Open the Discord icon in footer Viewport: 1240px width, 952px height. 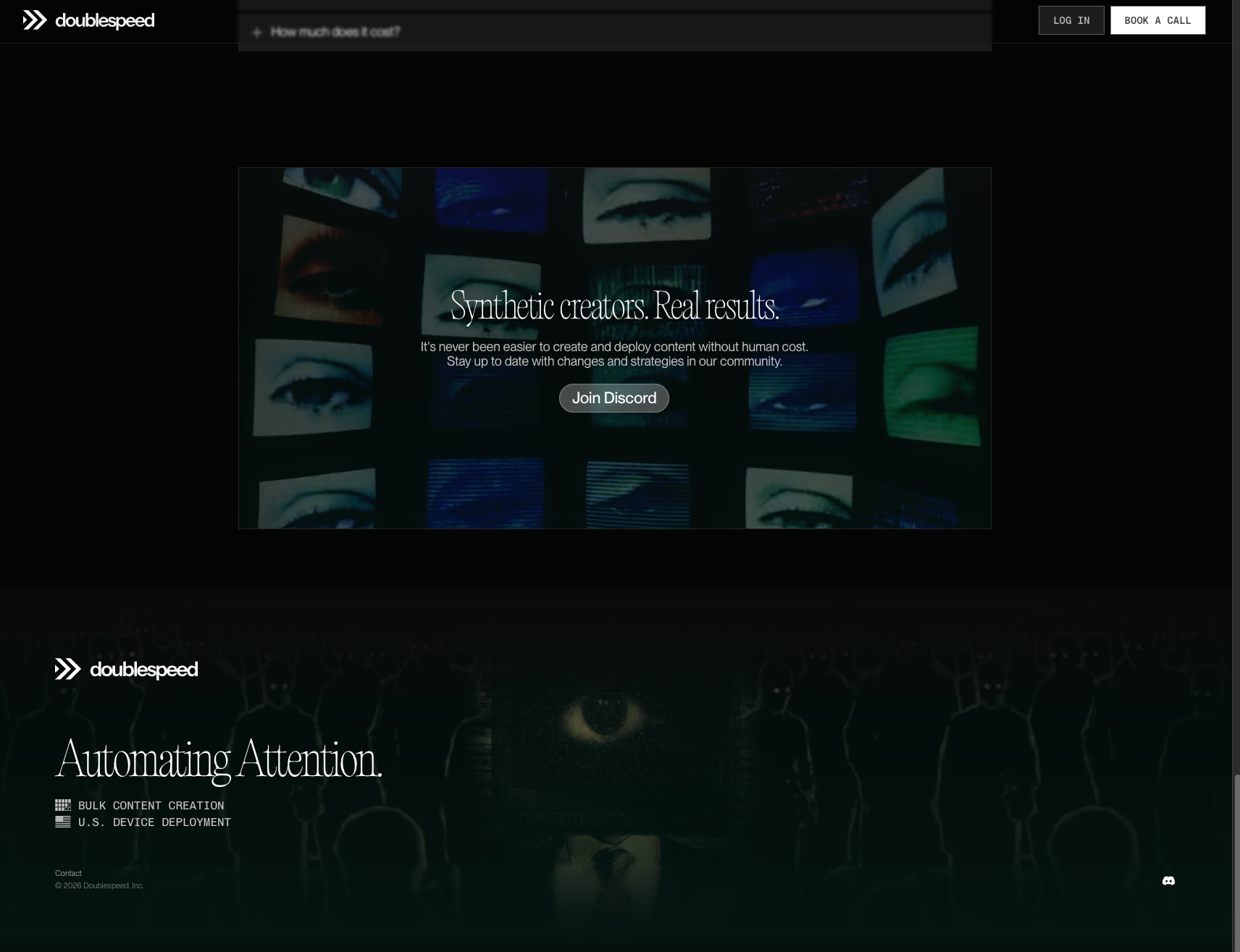pyautogui.click(x=1168, y=881)
